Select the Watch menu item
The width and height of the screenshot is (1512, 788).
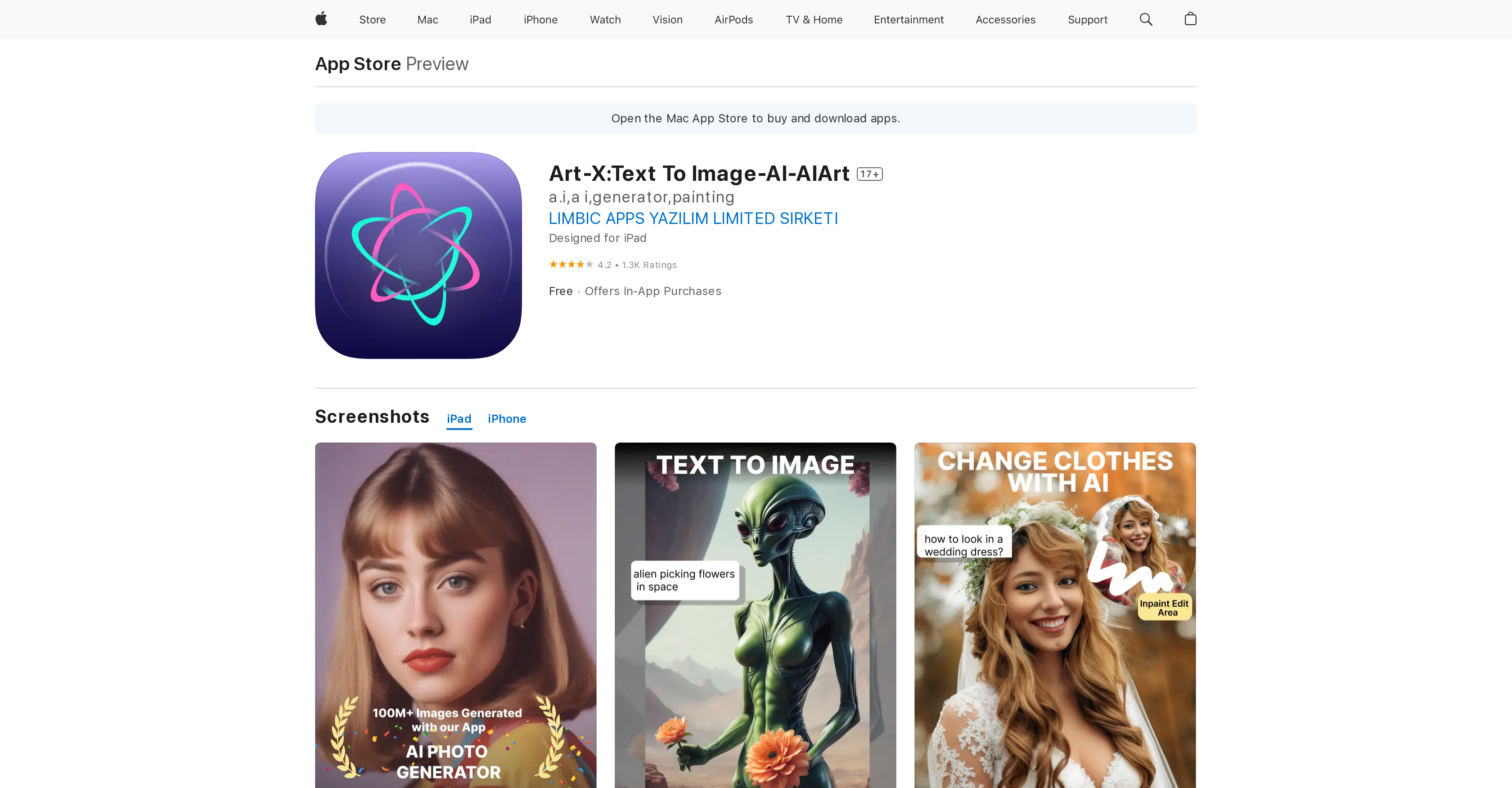(604, 19)
